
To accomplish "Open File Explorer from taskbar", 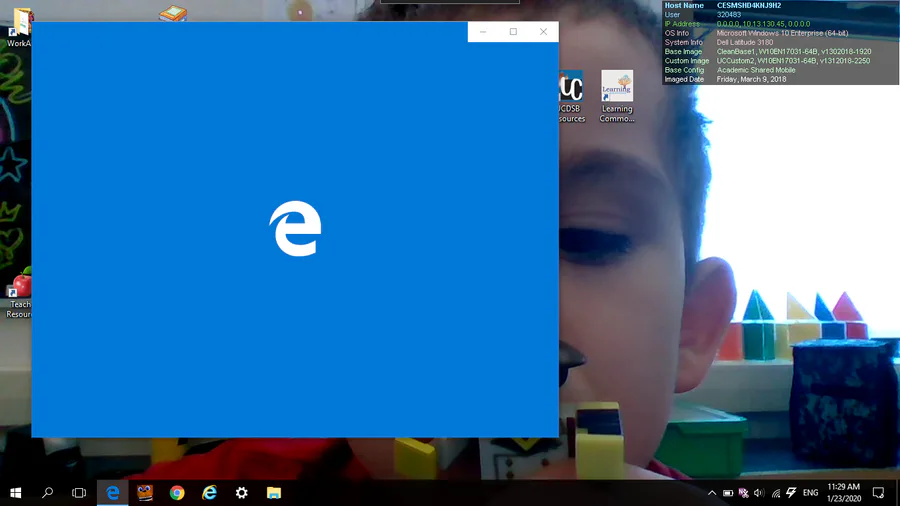I will click(274, 493).
